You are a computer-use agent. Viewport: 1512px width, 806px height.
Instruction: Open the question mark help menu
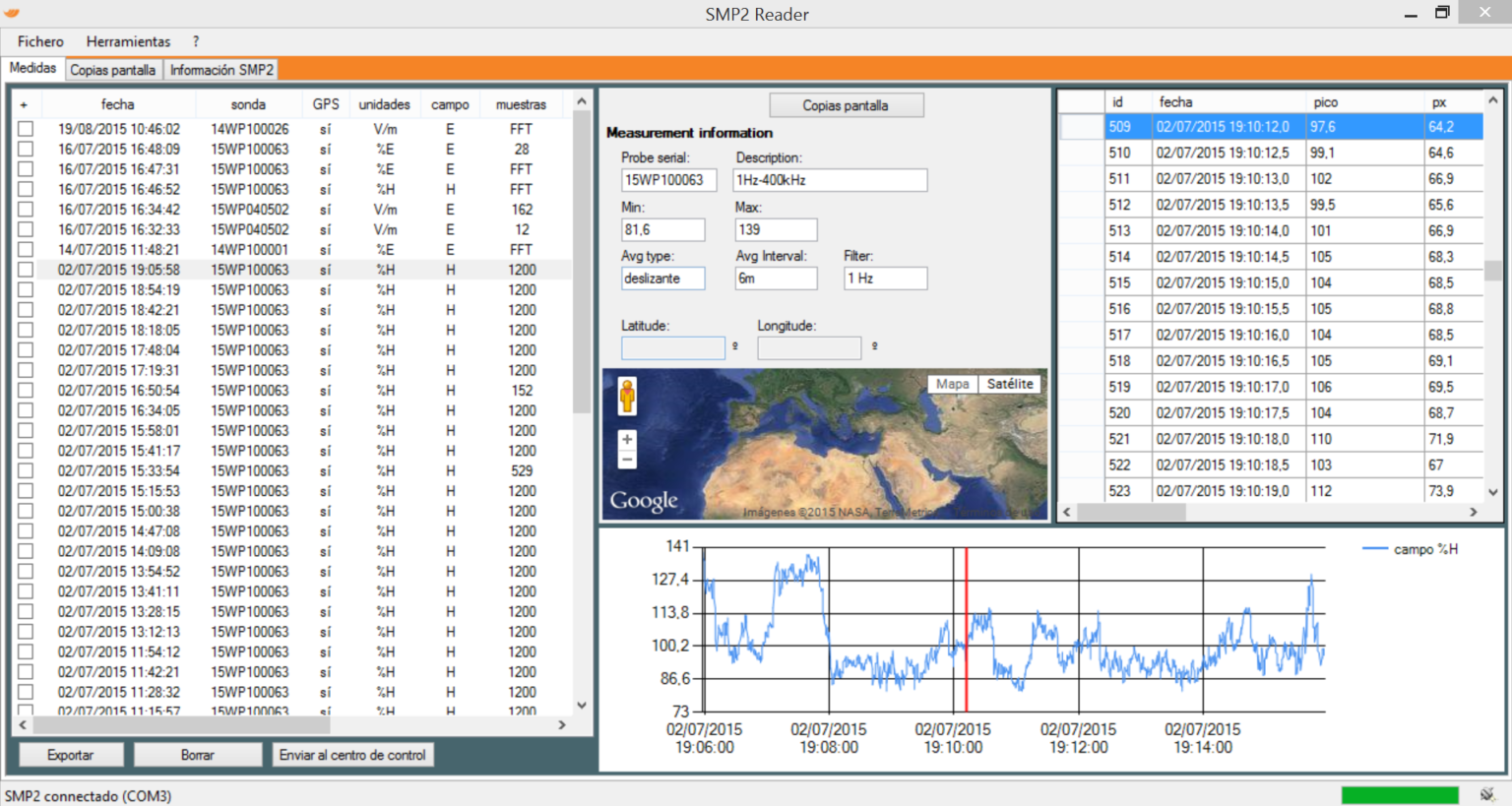pyautogui.click(x=196, y=41)
